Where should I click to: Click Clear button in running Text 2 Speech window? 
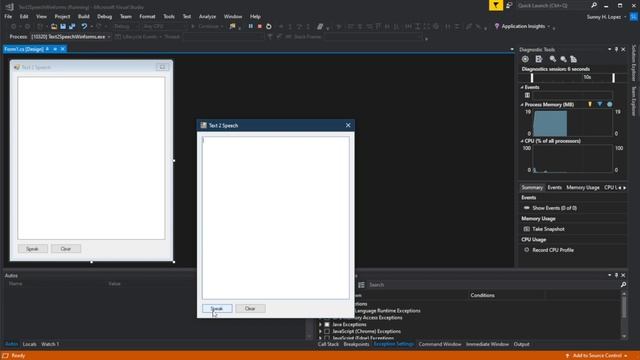pos(250,309)
